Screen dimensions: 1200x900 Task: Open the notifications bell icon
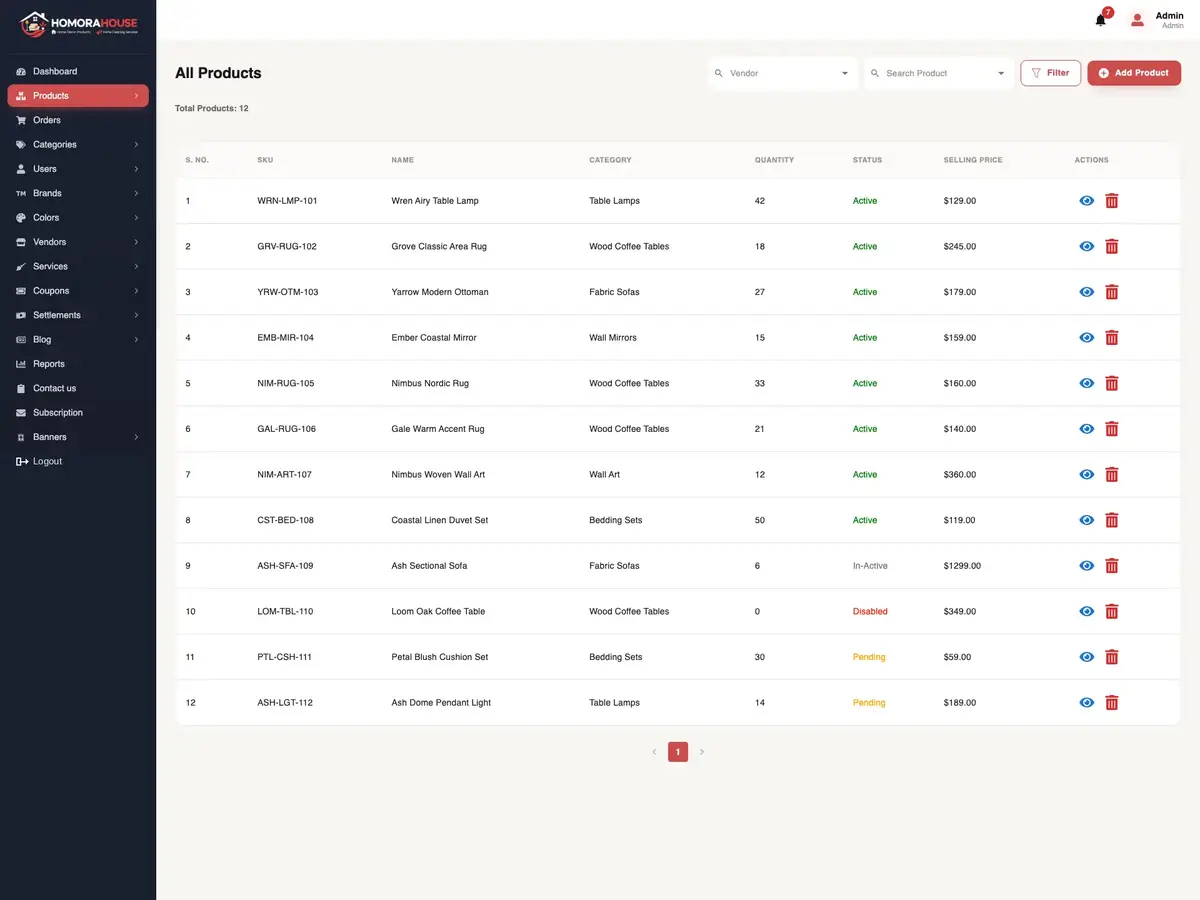click(1100, 20)
